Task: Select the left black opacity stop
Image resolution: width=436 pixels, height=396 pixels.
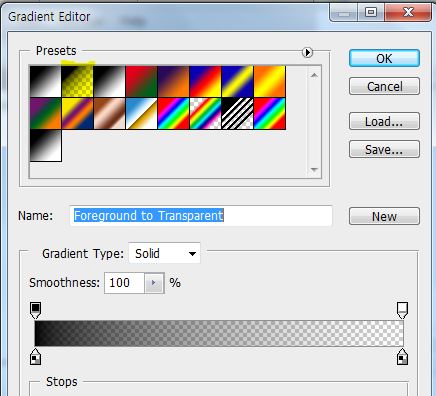Action: click(35, 310)
